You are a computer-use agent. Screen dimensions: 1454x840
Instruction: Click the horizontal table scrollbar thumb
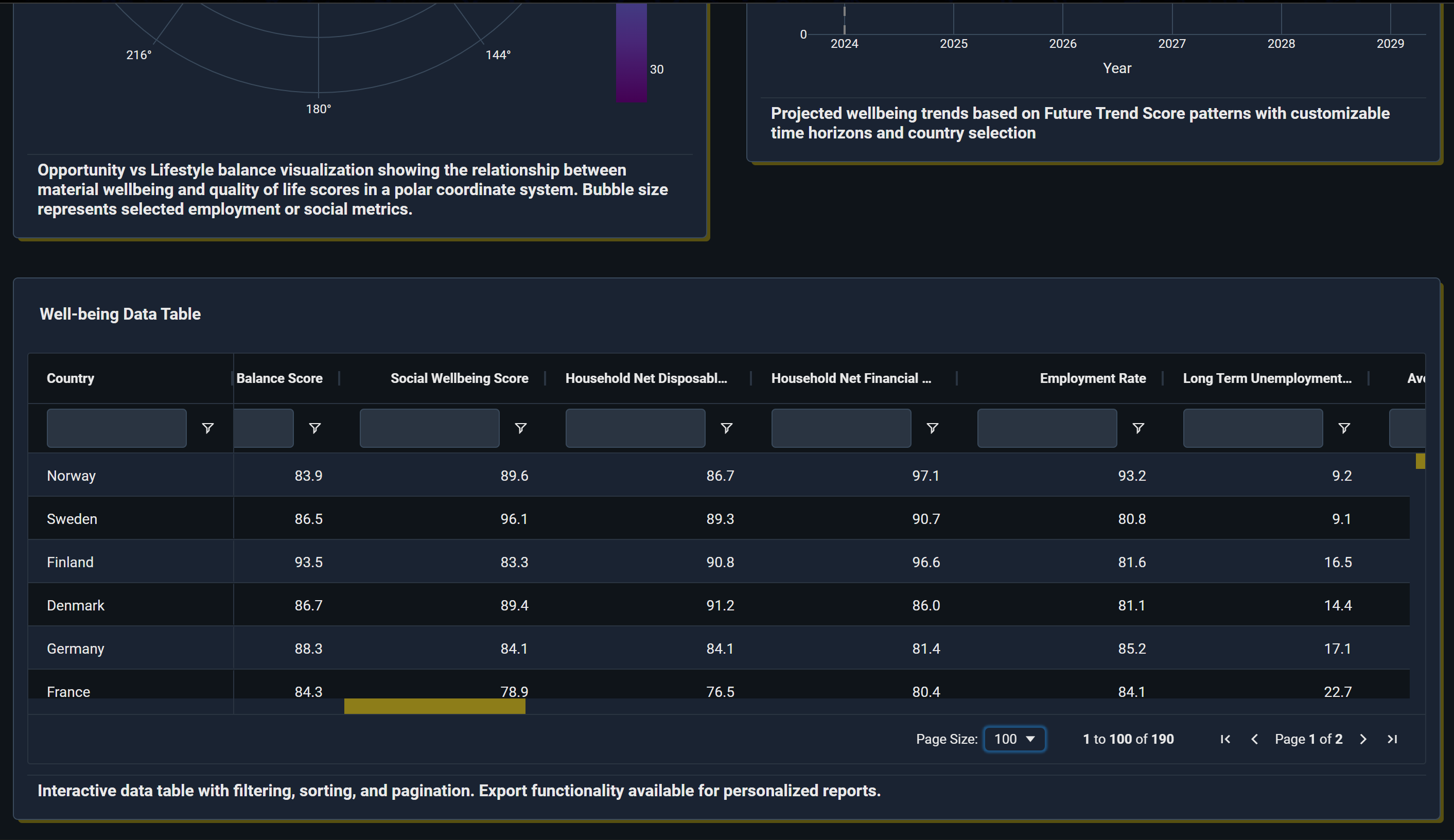pos(434,706)
